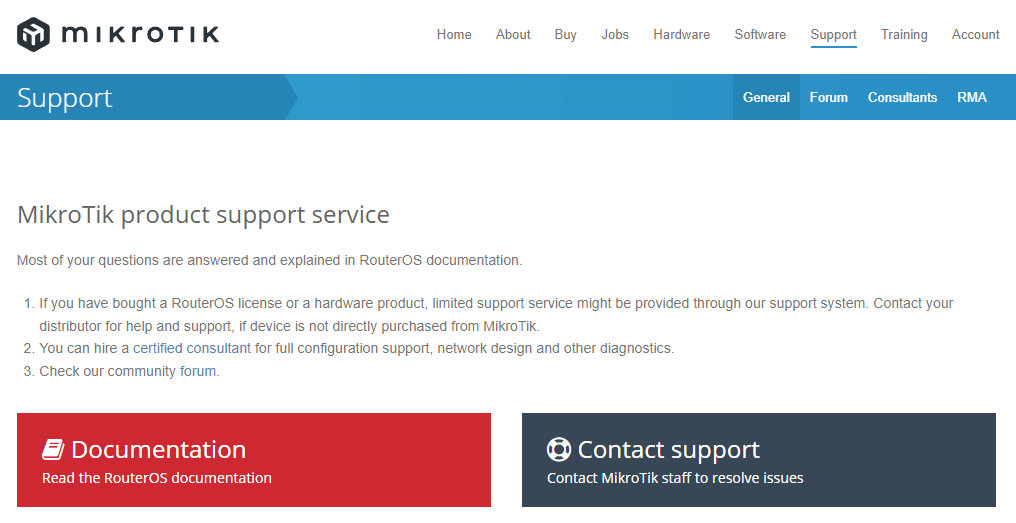Click the lifebuoy icon beside Contact support

point(559,449)
